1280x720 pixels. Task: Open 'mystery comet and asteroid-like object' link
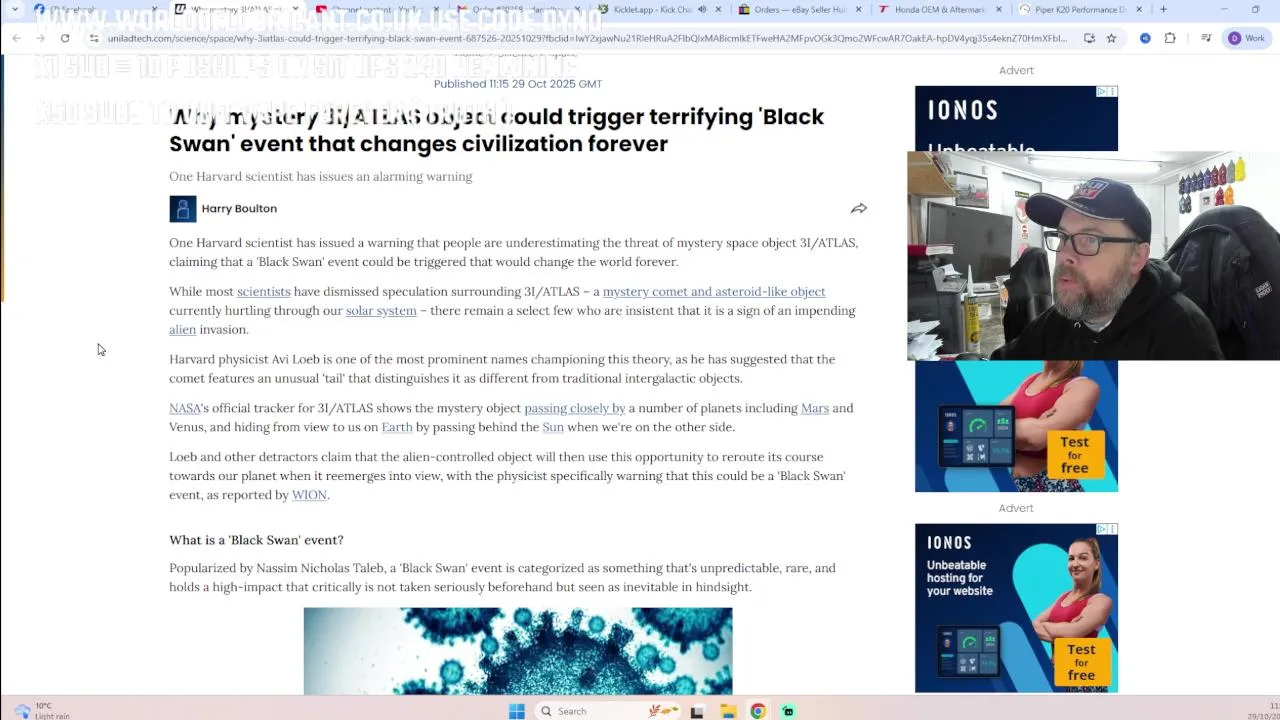(x=714, y=291)
